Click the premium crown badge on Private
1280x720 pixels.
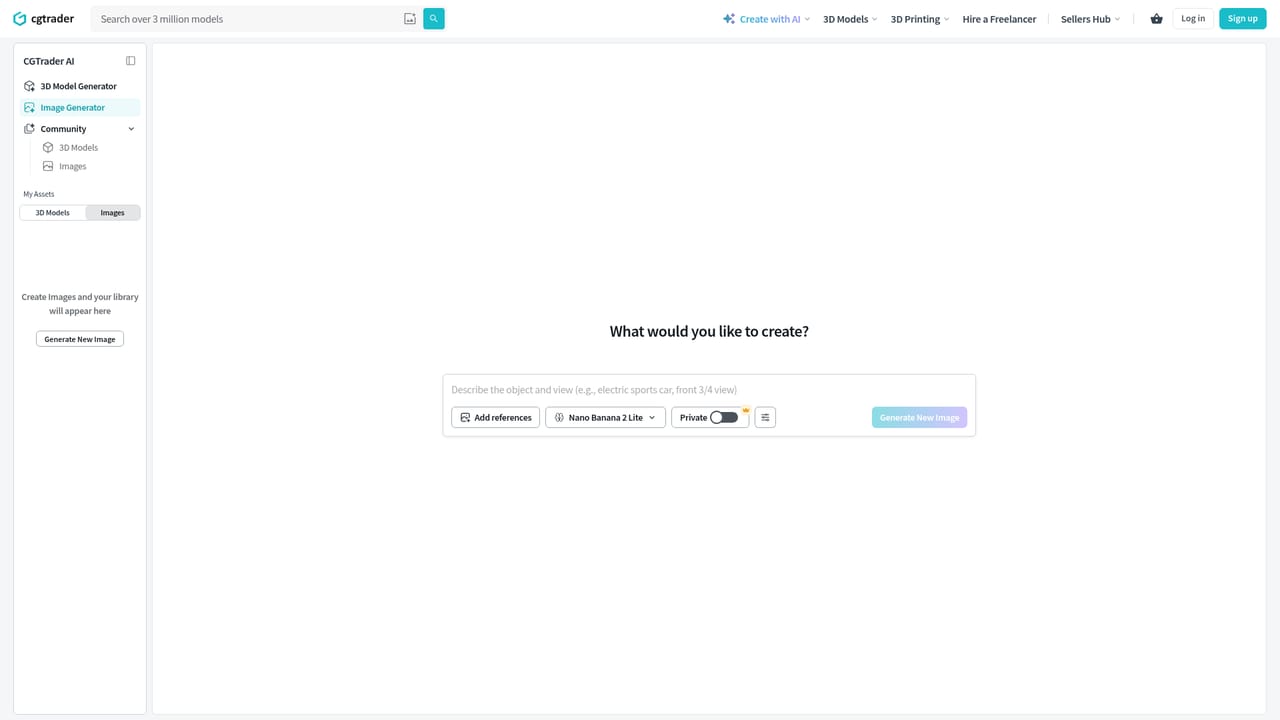tap(746, 409)
